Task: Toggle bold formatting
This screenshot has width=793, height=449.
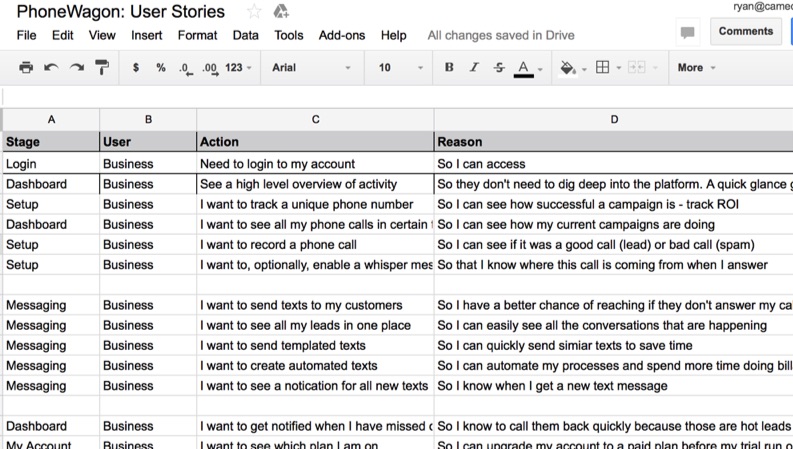Action: pos(448,68)
